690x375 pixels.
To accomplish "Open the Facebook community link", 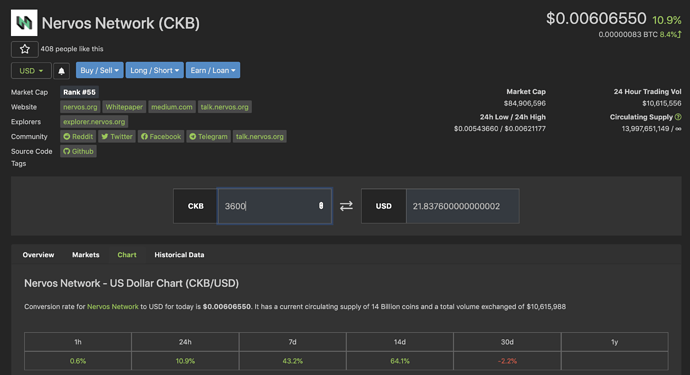I will click(x=161, y=136).
